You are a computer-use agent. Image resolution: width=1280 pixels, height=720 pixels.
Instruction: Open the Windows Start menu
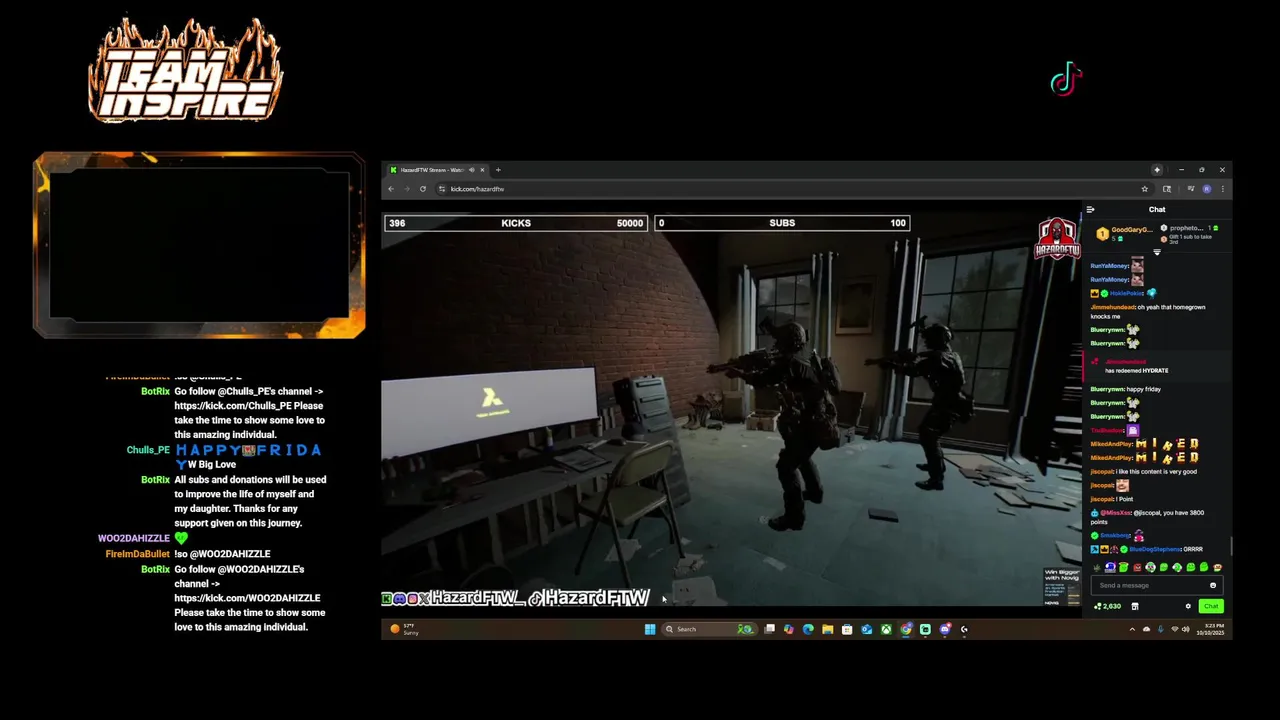[x=650, y=629]
